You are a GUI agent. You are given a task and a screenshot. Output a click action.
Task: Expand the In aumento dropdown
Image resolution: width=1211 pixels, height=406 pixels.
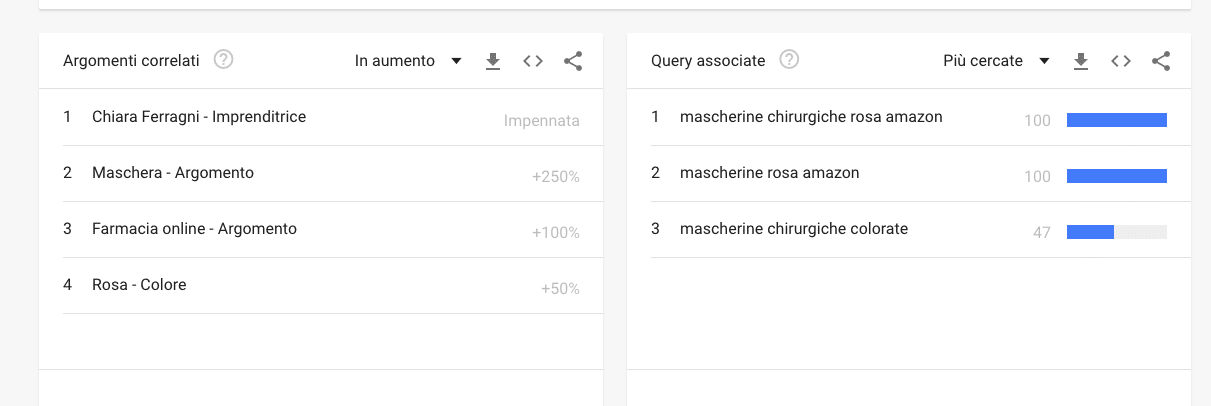coord(408,61)
